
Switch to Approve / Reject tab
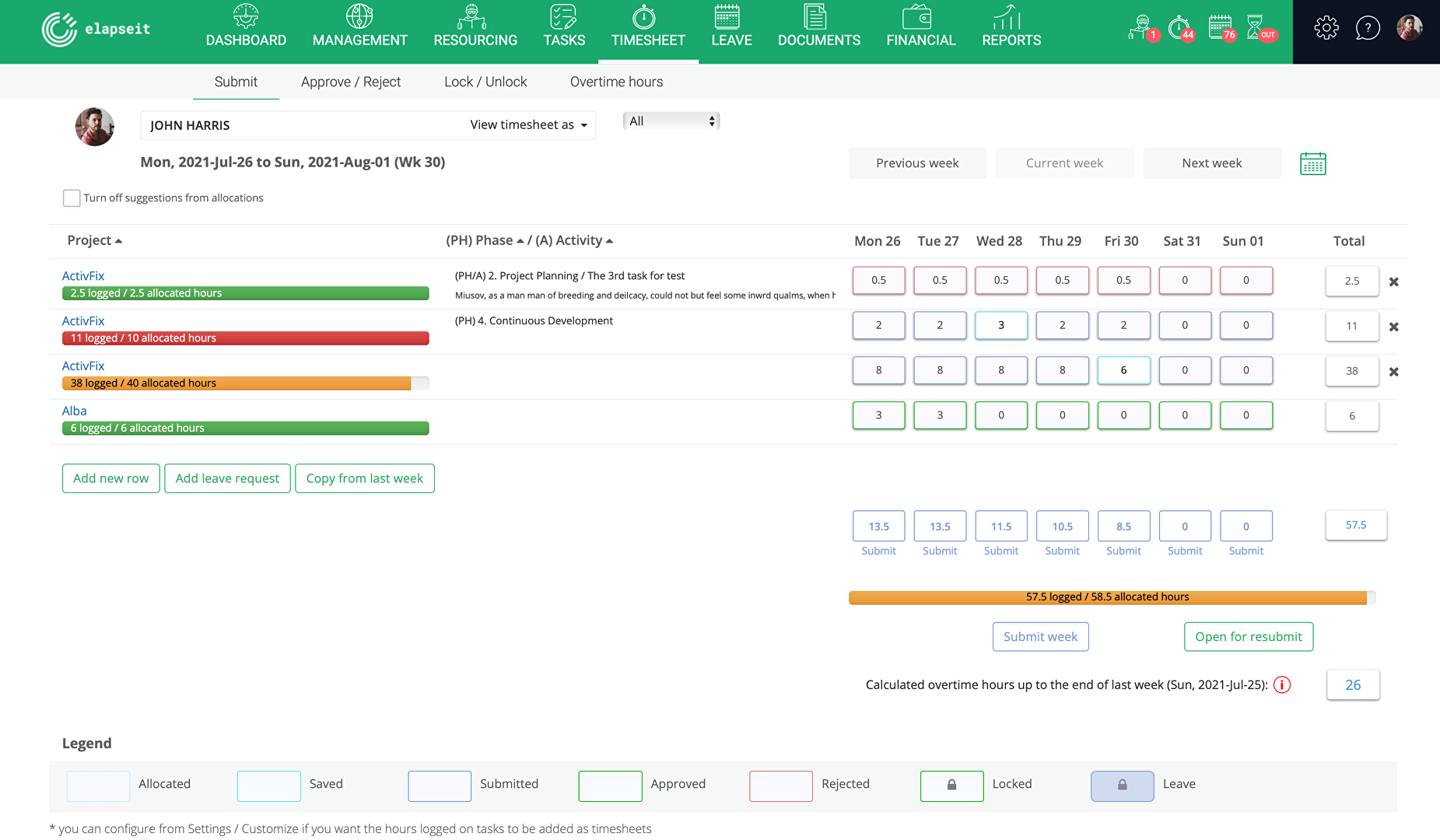click(351, 82)
